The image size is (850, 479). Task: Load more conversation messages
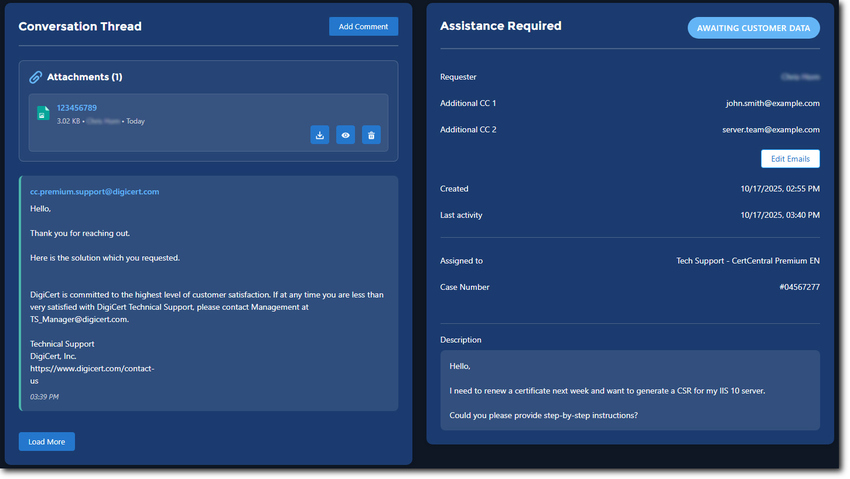(46, 442)
